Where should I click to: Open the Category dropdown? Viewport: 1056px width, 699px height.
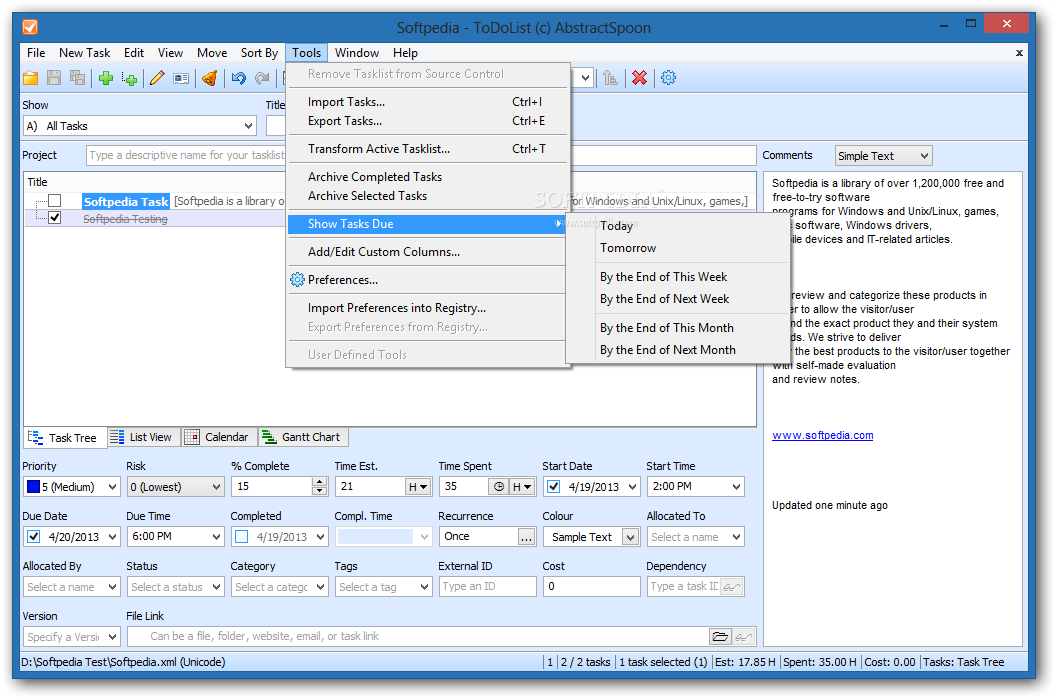click(321, 587)
